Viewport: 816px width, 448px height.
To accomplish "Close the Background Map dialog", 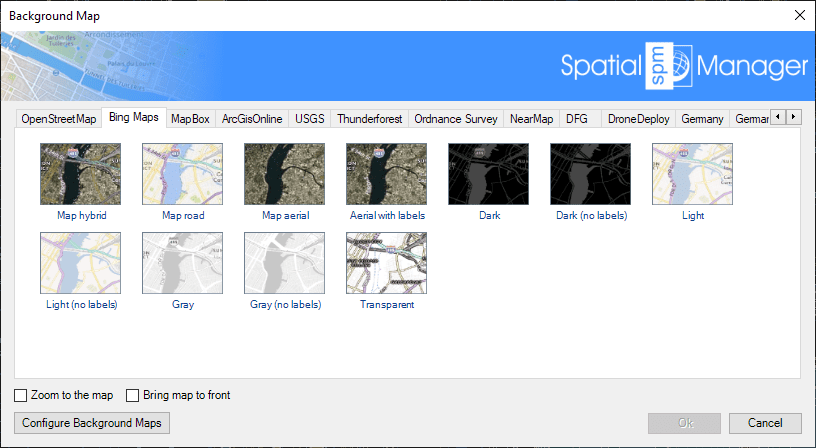I will point(800,15).
